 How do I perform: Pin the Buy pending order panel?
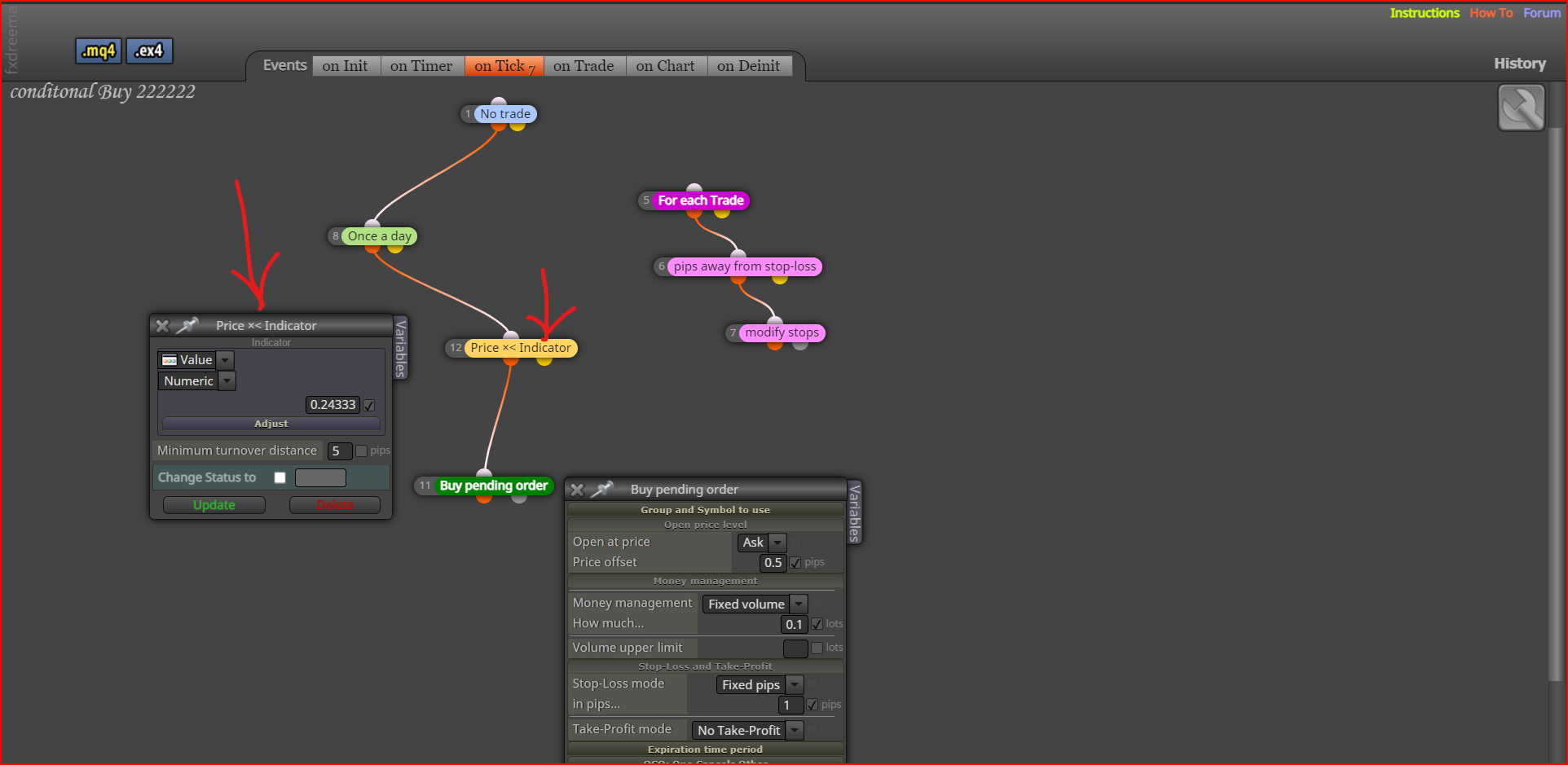[x=602, y=489]
